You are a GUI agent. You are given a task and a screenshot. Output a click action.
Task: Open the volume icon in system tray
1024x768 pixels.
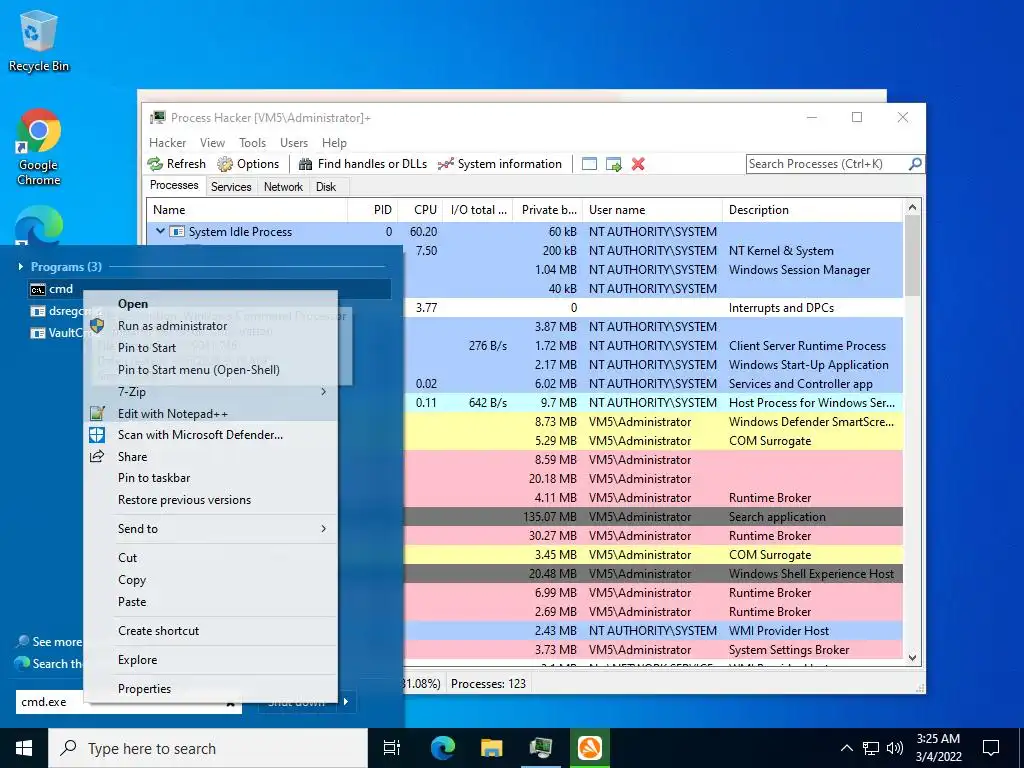(895, 748)
